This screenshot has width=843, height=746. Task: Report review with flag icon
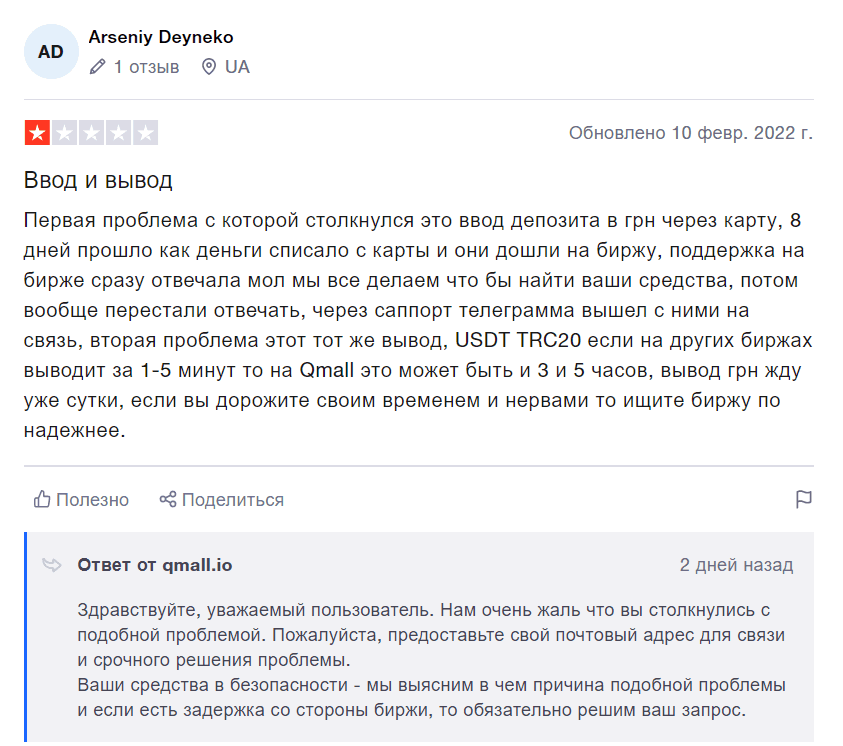pyautogui.click(x=804, y=499)
